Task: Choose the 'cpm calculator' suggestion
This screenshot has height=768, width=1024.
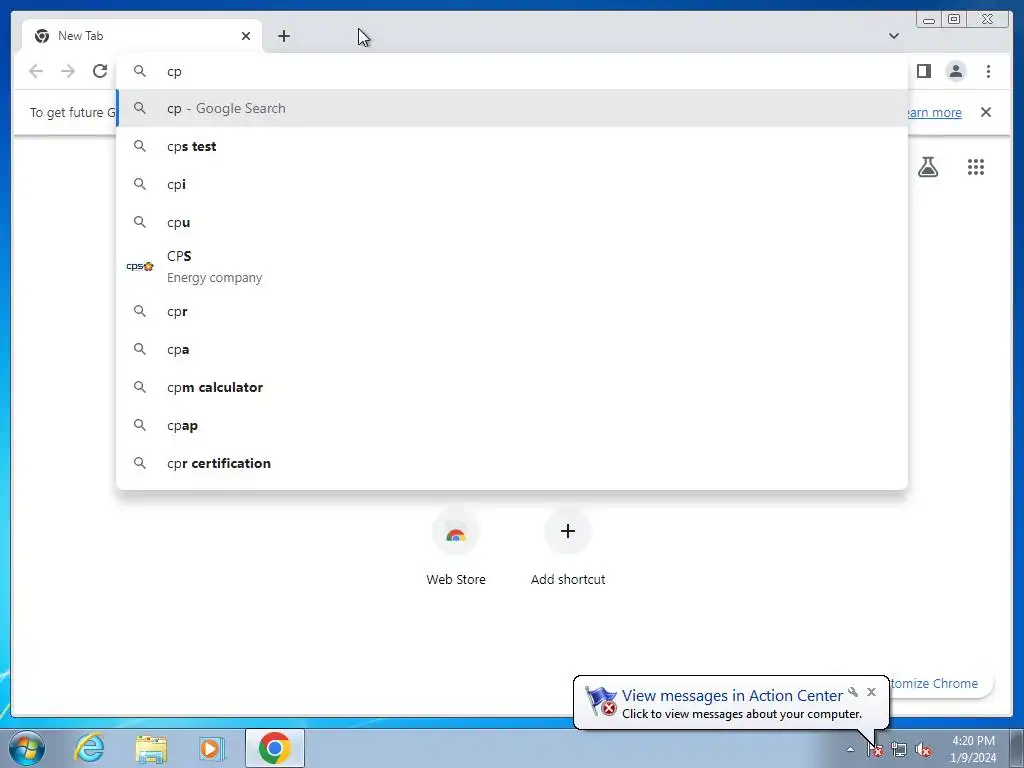Action: [x=512, y=387]
